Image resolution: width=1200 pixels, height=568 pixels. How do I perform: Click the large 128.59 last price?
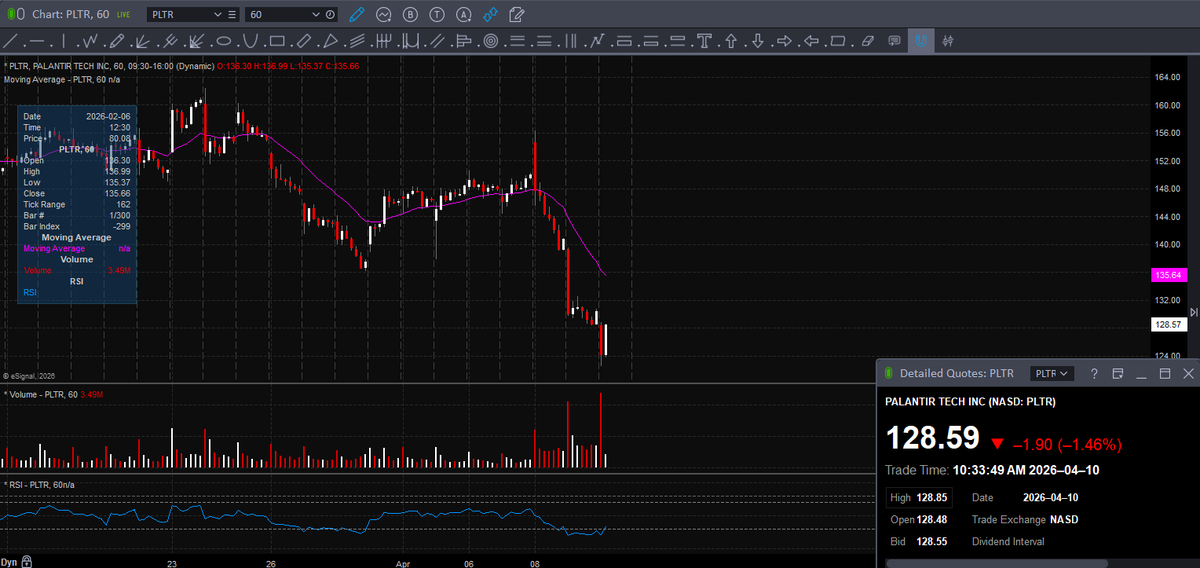(x=931, y=440)
